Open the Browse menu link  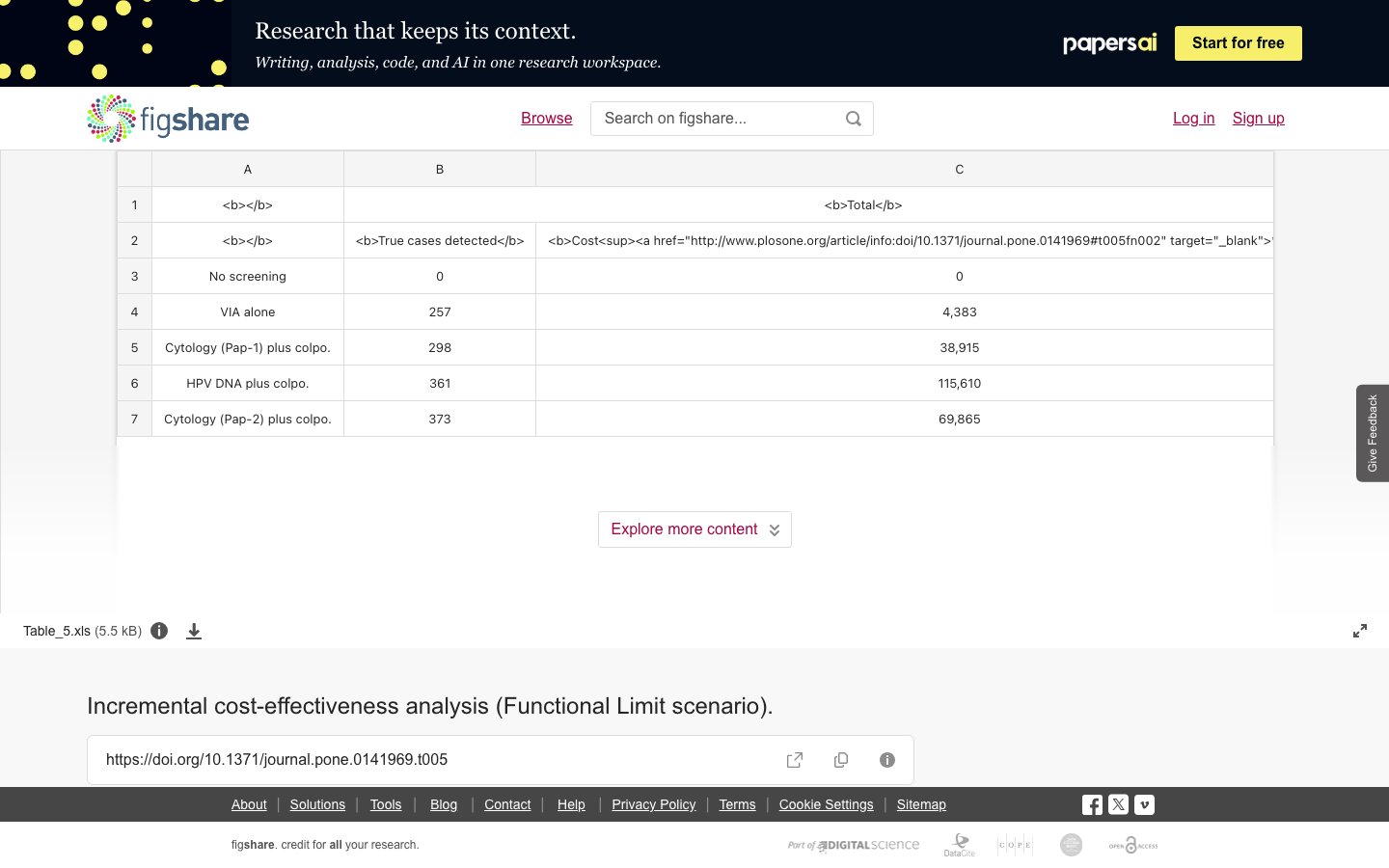(x=547, y=118)
